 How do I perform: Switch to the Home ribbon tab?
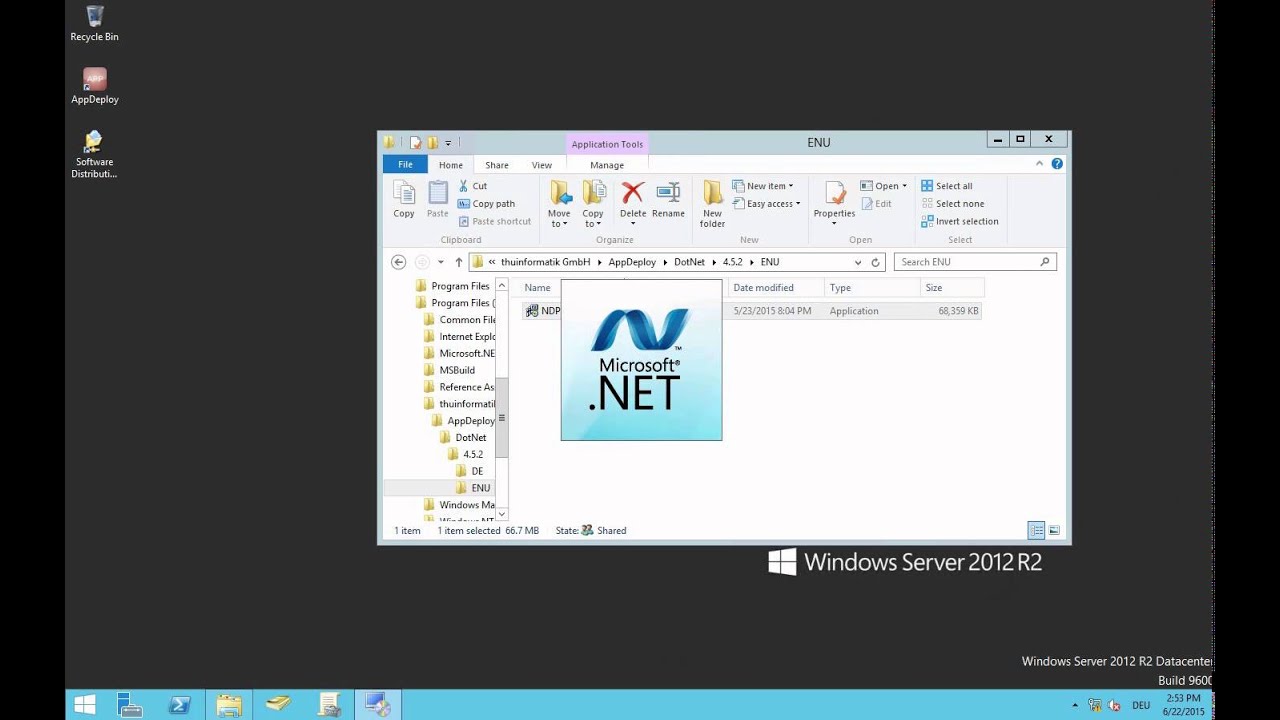pyautogui.click(x=451, y=165)
